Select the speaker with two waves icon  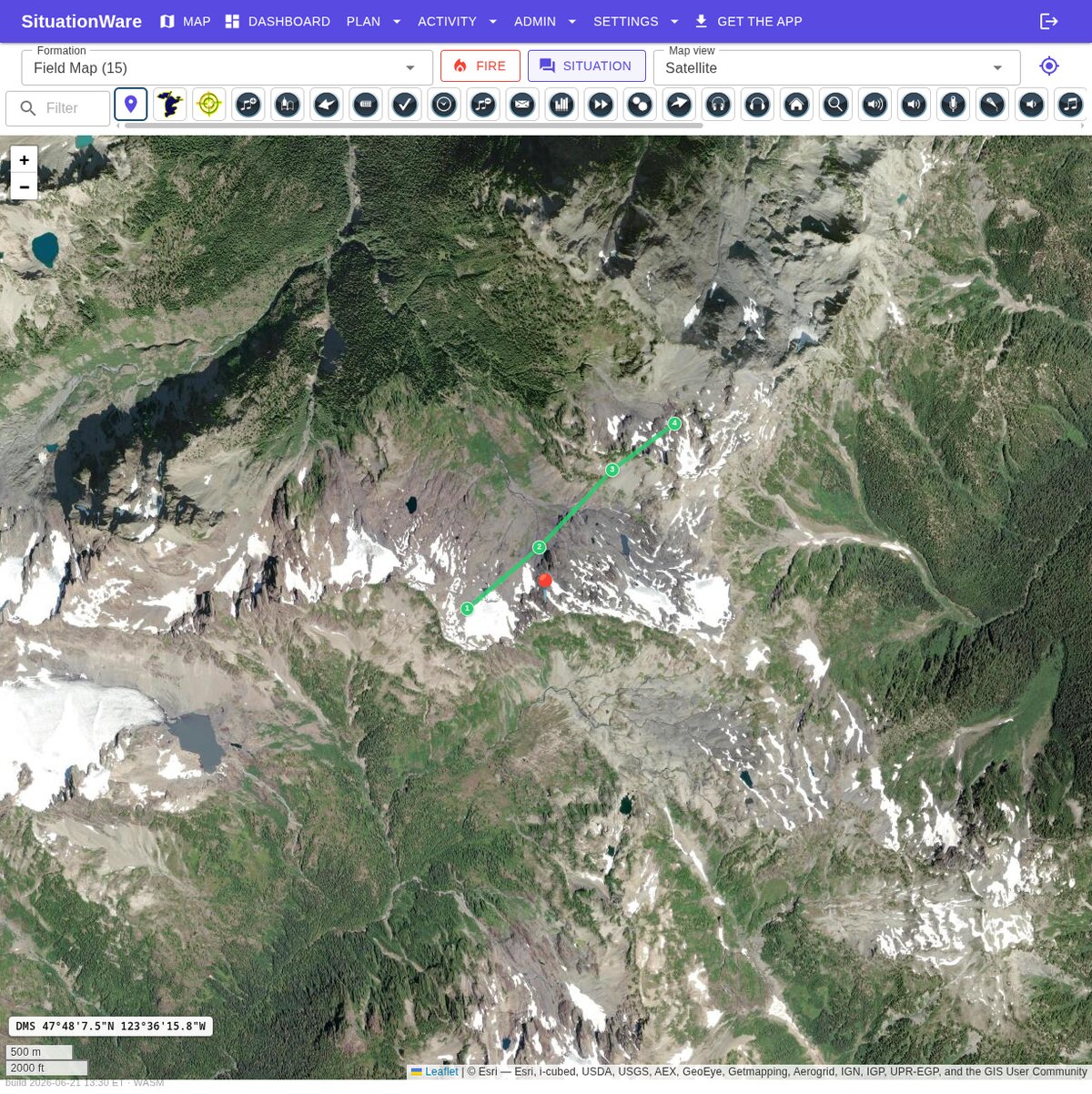coord(914,105)
